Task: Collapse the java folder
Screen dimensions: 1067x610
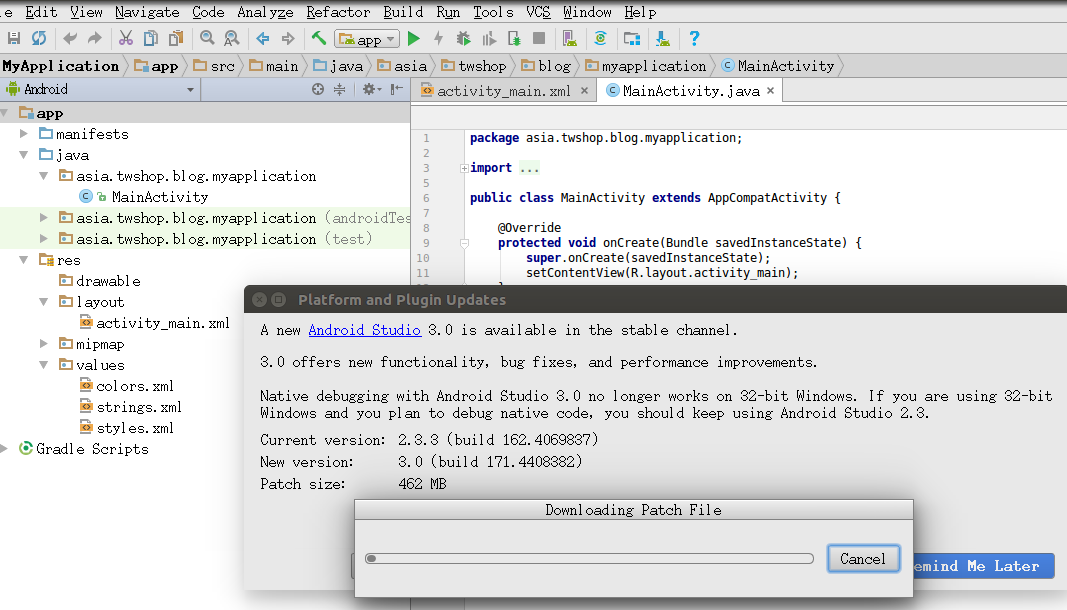Action: [x=24, y=155]
